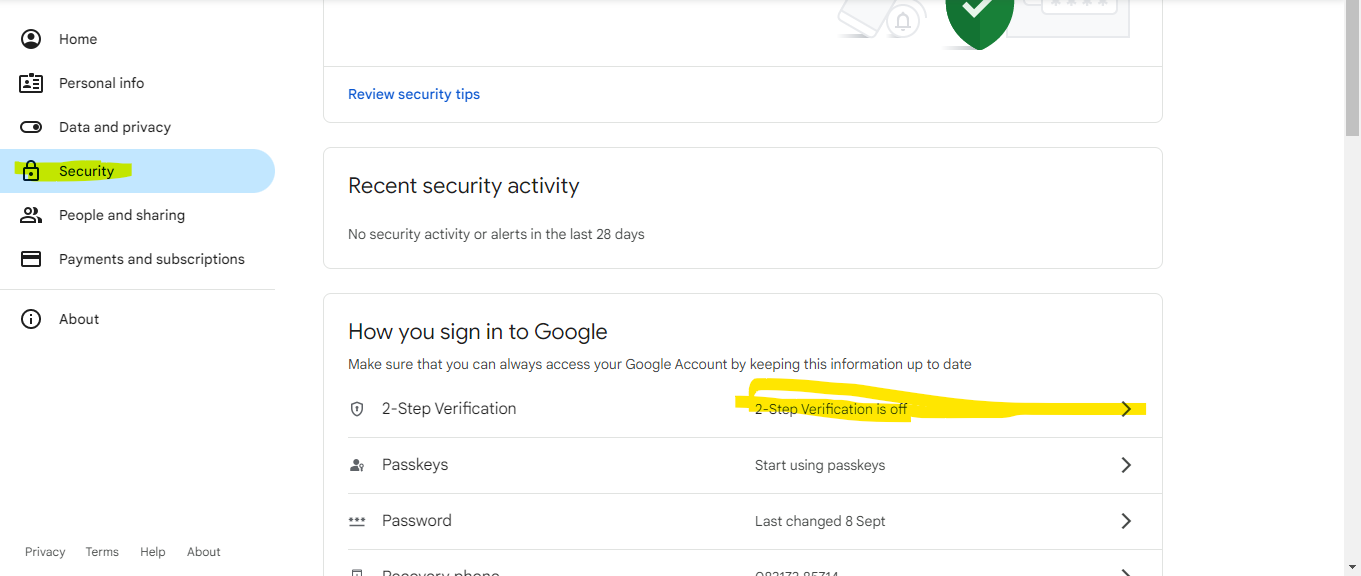Click the Personal info ID card icon
Screen dimensions: 1361x576
click(x=31, y=83)
